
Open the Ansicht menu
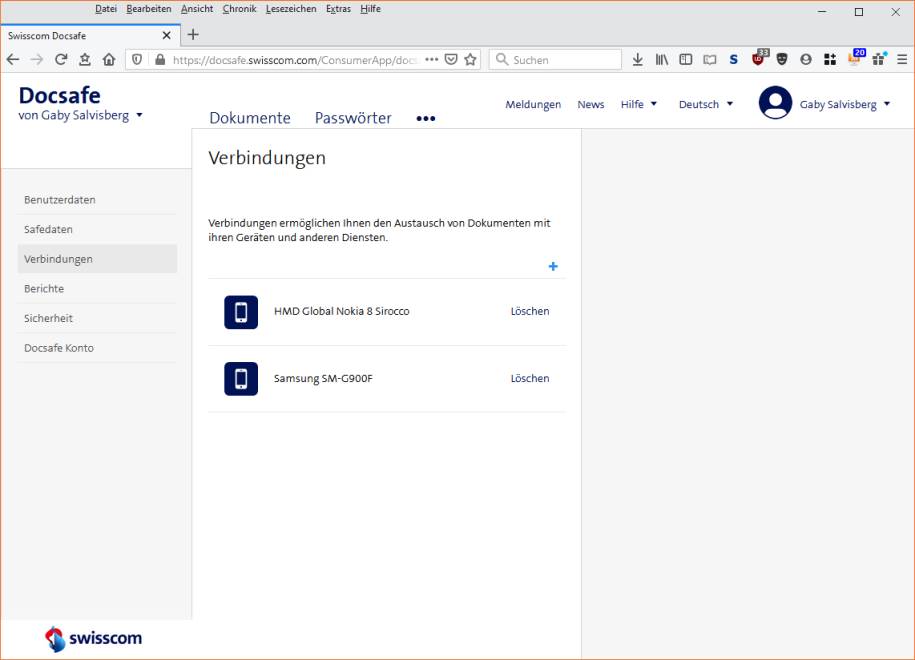pos(197,9)
